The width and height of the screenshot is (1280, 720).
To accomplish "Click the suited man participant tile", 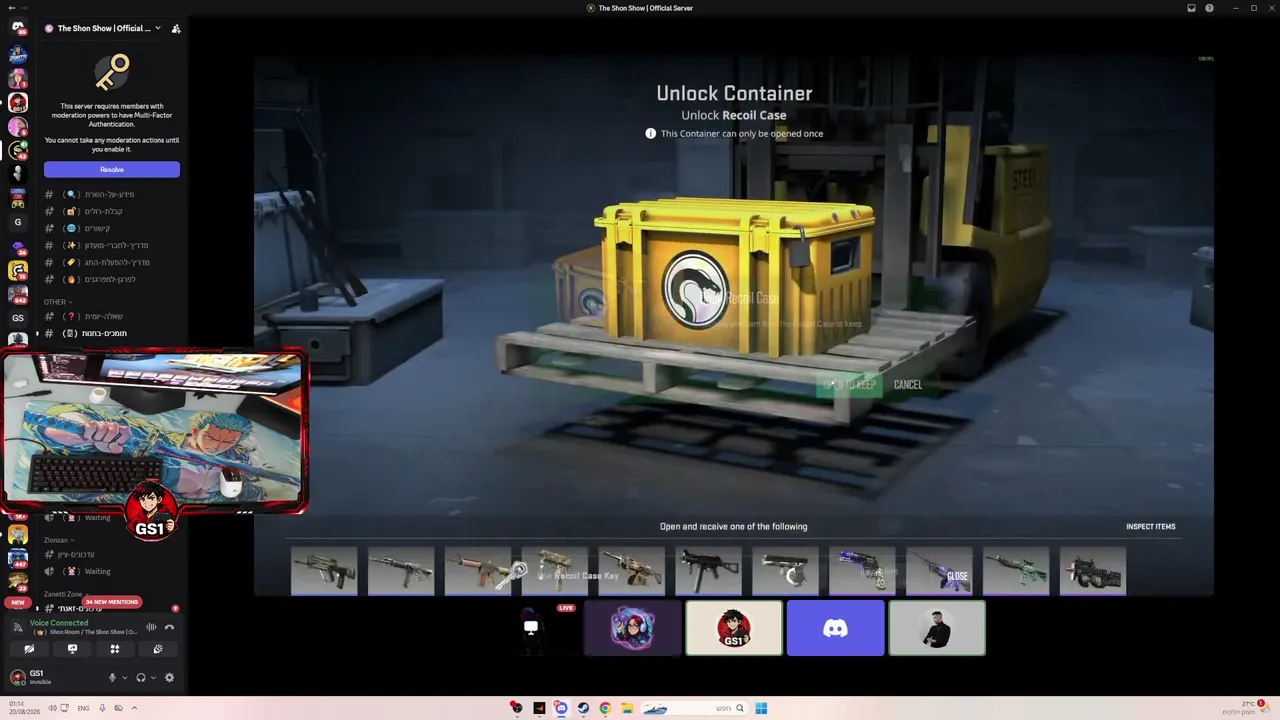I will [x=937, y=628].
